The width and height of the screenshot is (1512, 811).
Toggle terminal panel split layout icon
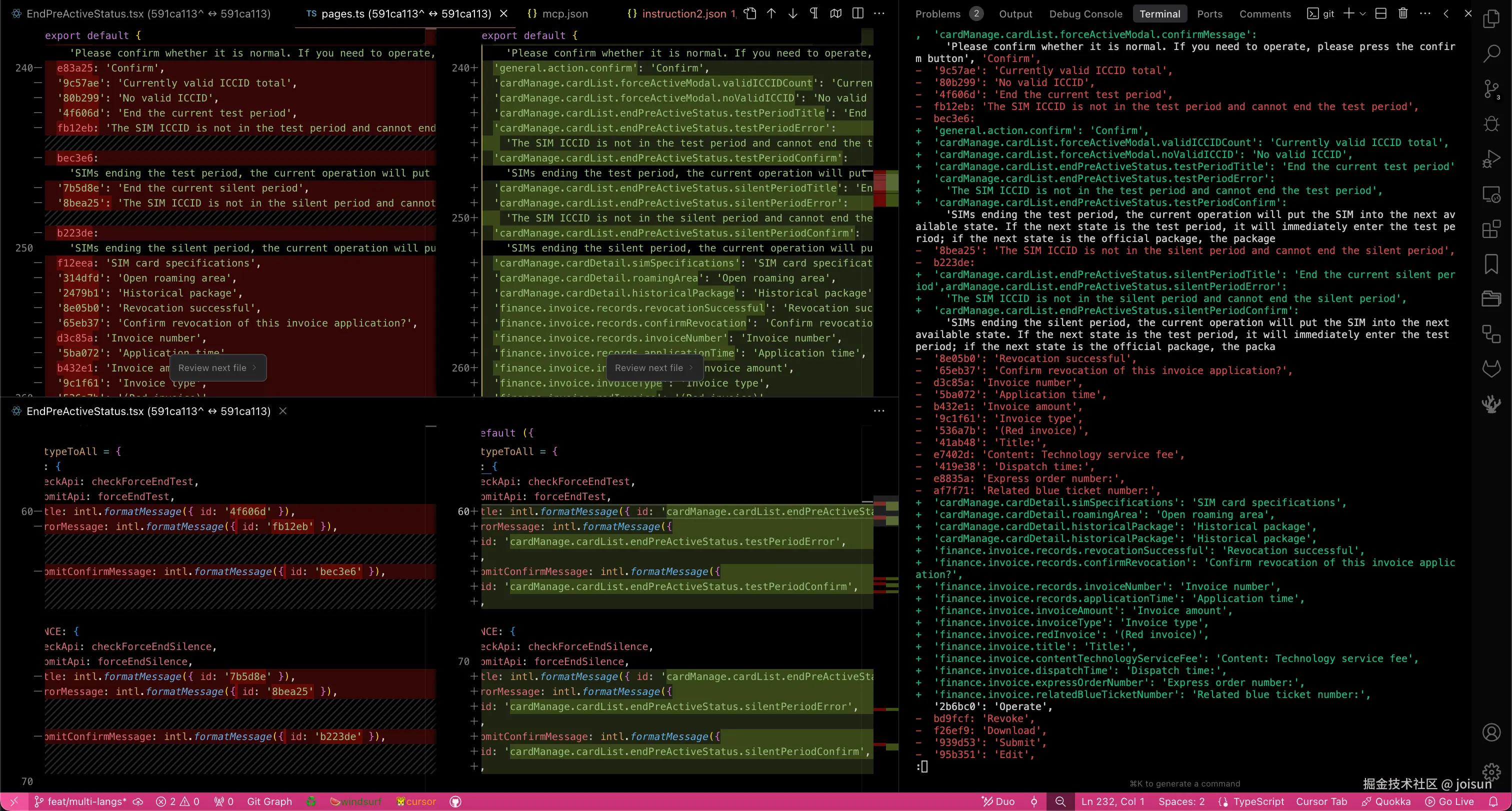tap(1381, 13)
